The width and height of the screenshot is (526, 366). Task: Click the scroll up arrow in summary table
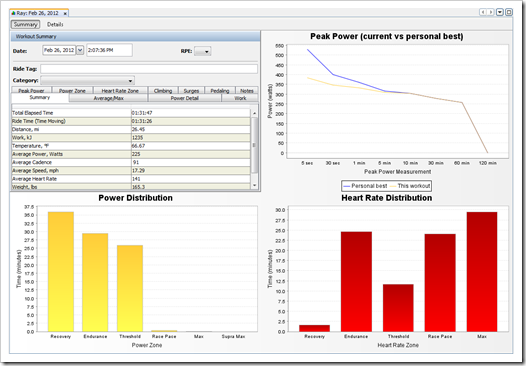pos(254,113)
